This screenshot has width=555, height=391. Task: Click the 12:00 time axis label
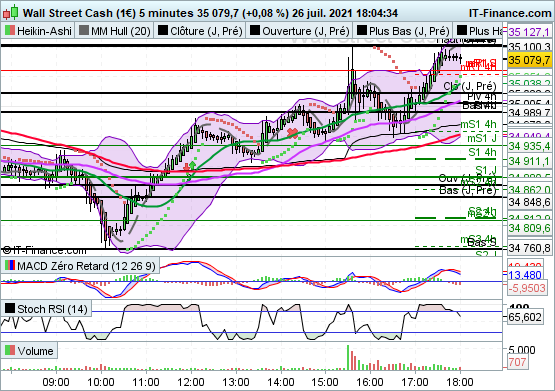point(191,383)
